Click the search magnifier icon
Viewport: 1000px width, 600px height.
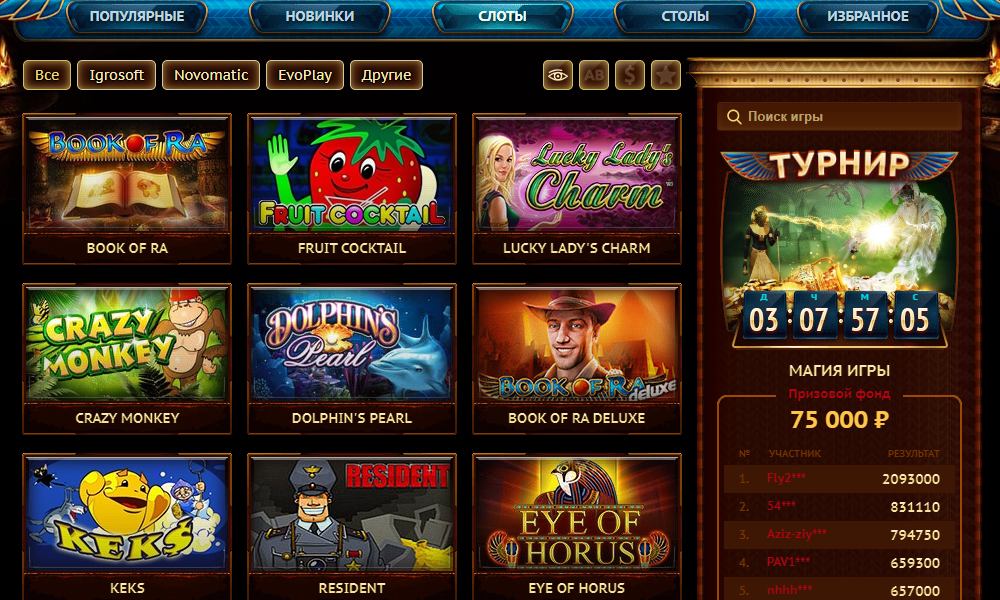pos(734,117)
